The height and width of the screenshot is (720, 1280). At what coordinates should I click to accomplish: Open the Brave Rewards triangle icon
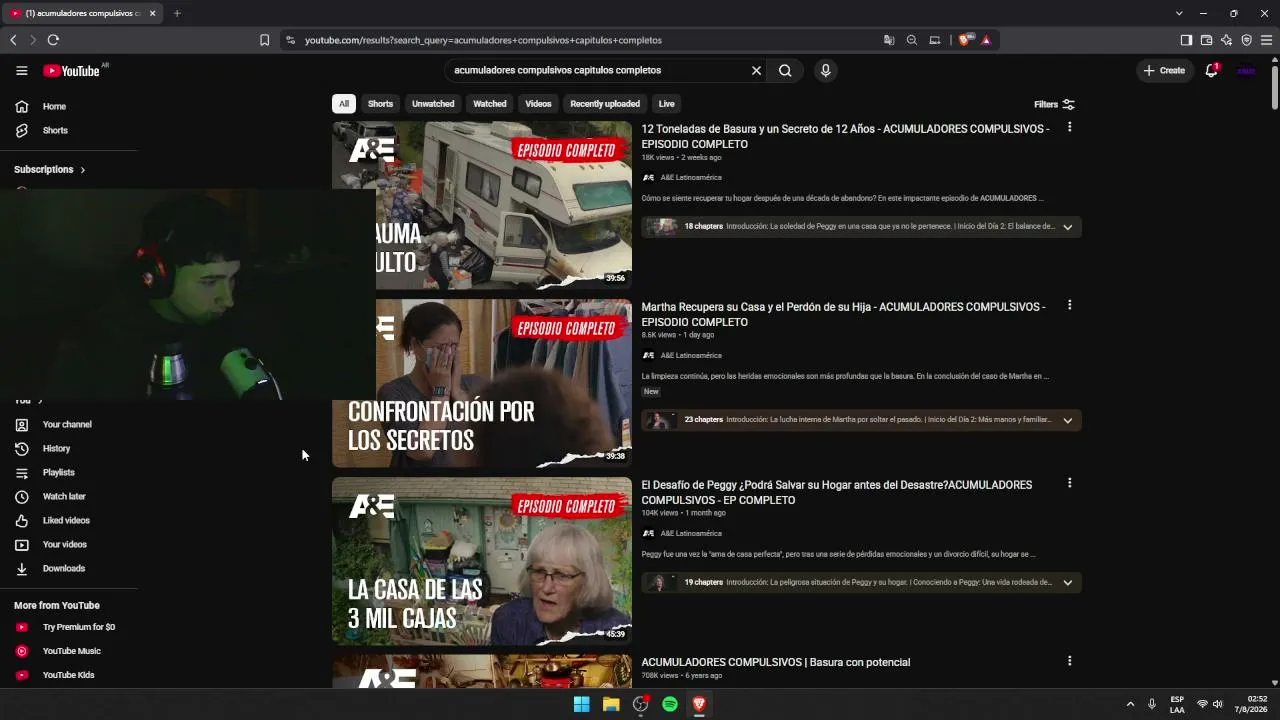(x=986, y=40)
